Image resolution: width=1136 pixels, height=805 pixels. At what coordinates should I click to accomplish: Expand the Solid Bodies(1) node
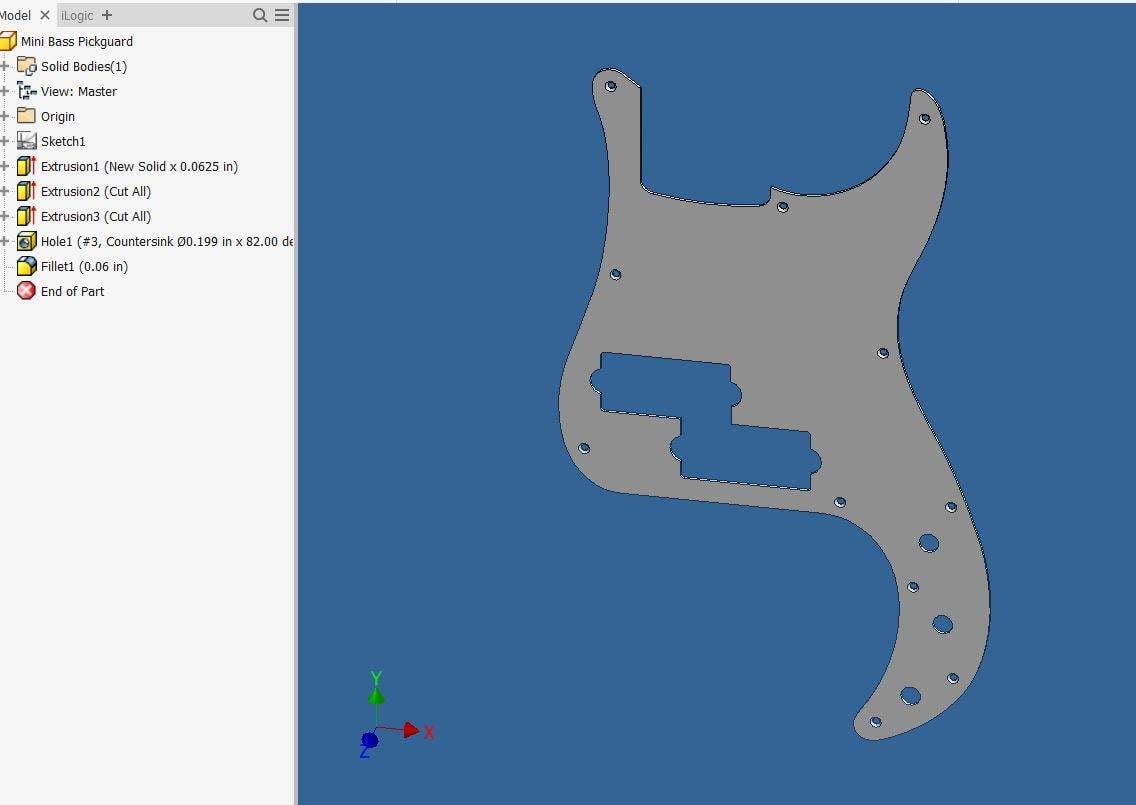(x=4, y=67)
